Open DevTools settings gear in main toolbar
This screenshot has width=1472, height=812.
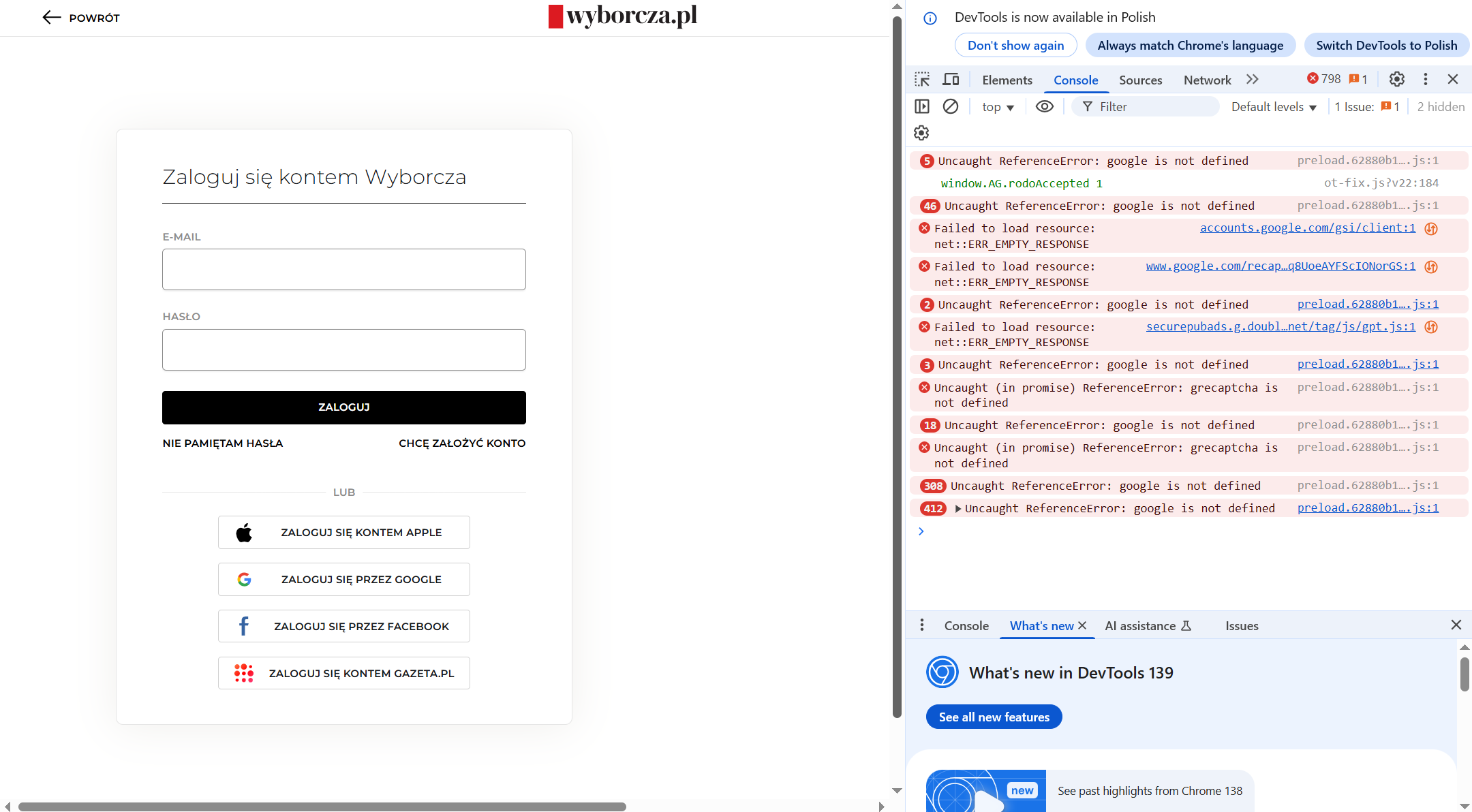pyautogui.click(x=1397, y=80)
